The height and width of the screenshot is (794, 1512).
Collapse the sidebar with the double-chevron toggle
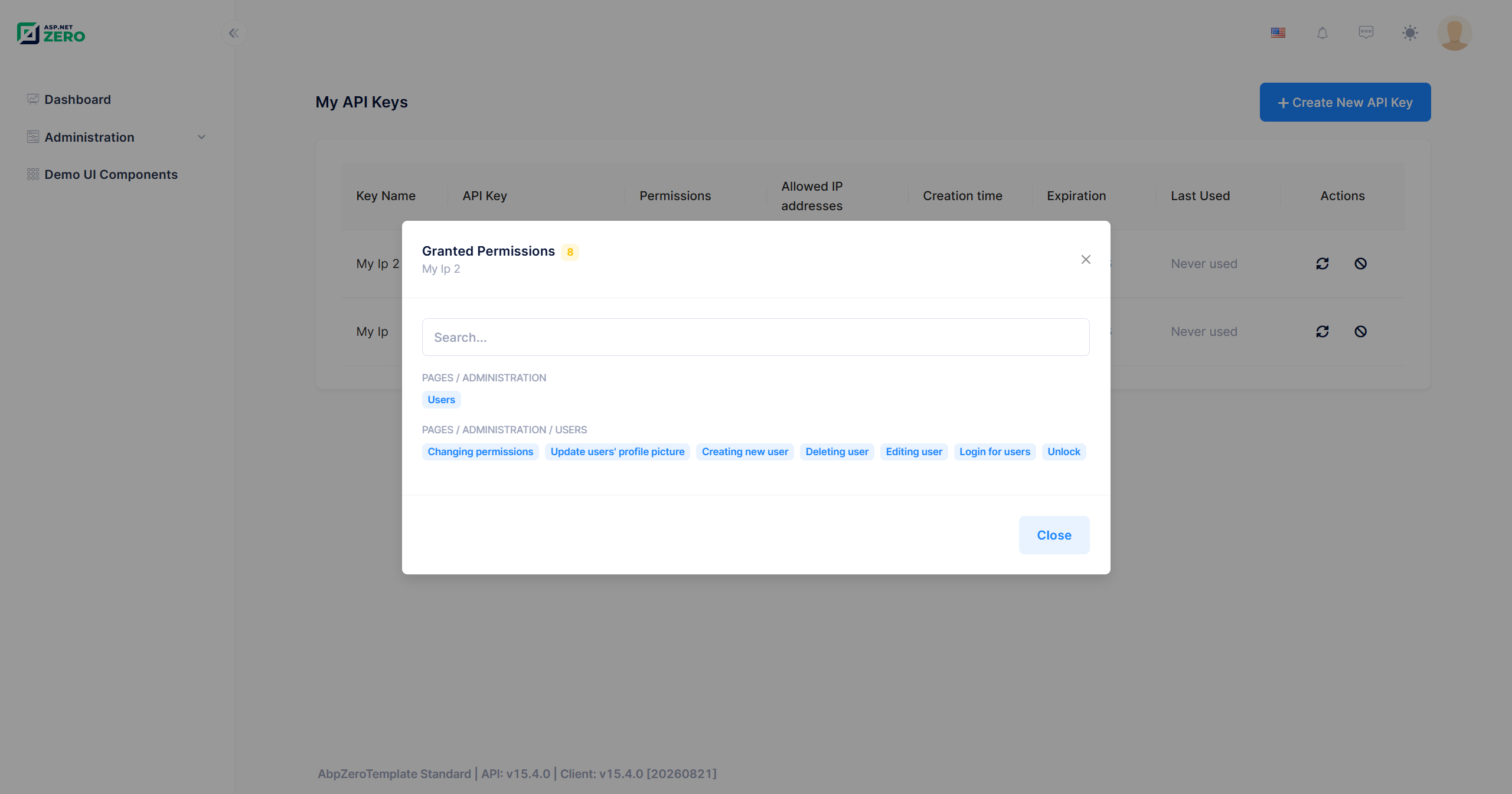click(x=234, y=33)
